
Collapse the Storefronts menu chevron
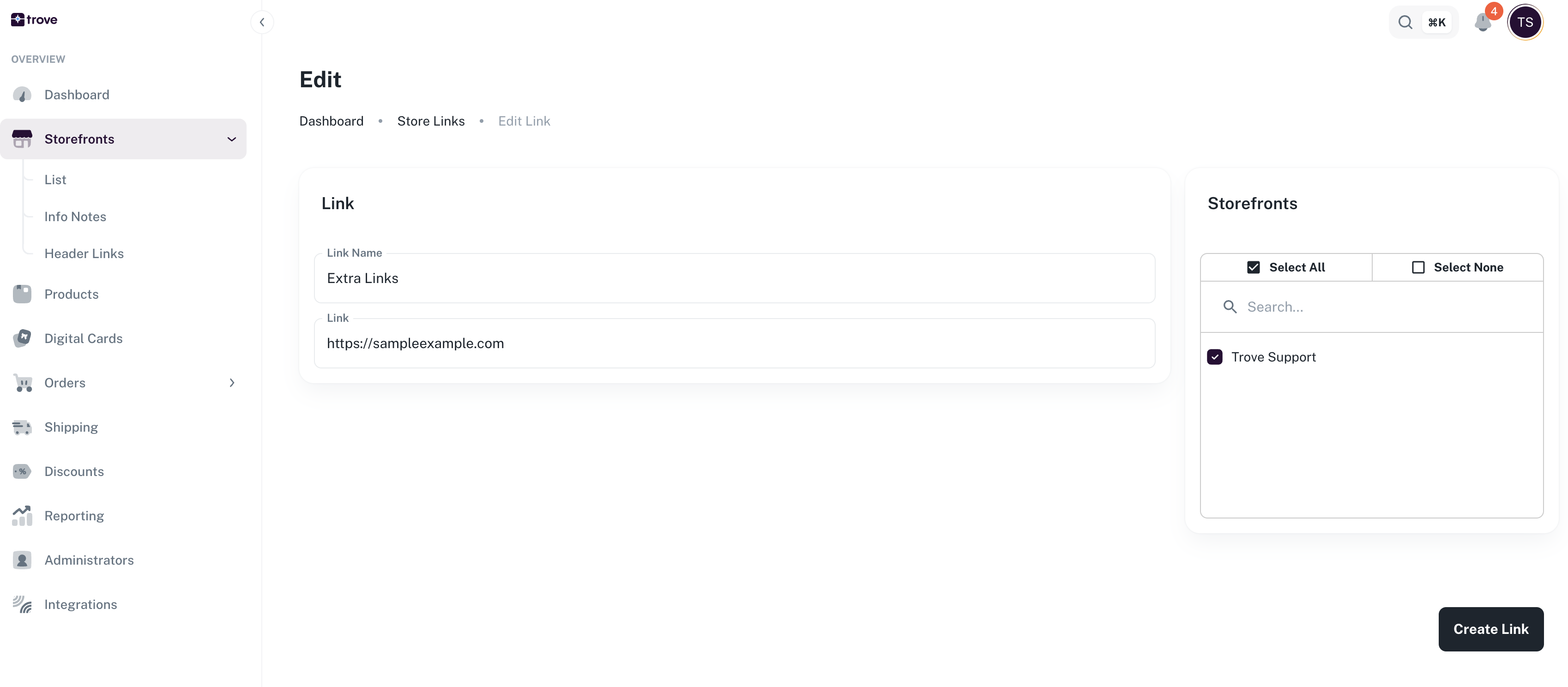coord(231,139)
